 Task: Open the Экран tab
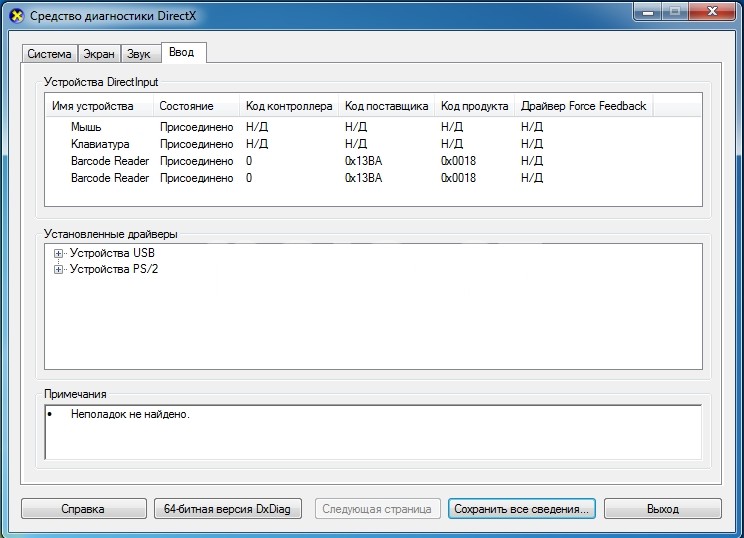99,54
